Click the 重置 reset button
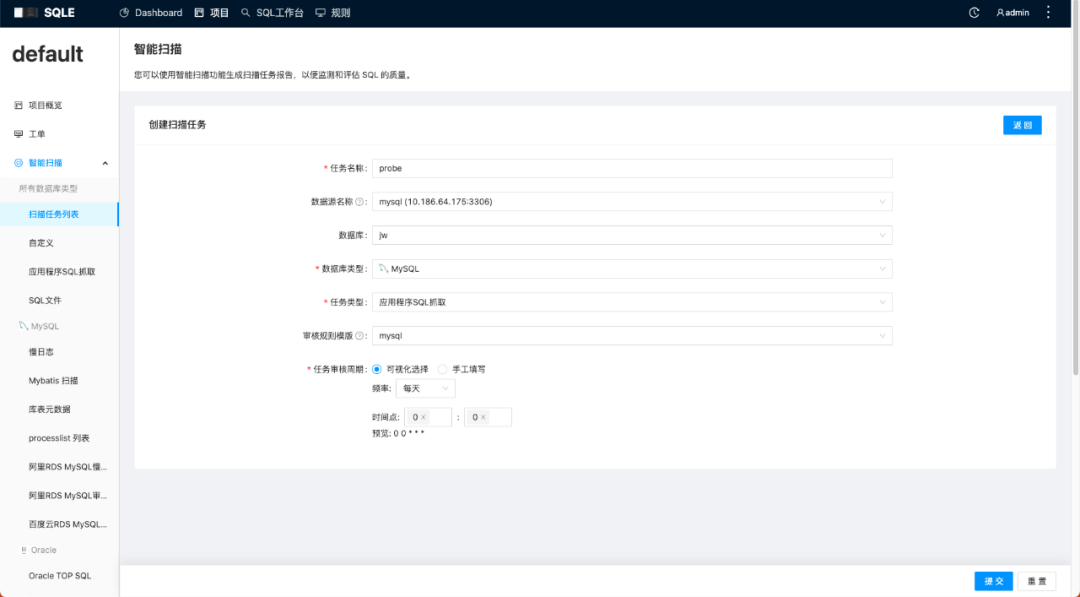1080x597 pixels. 1037,581
